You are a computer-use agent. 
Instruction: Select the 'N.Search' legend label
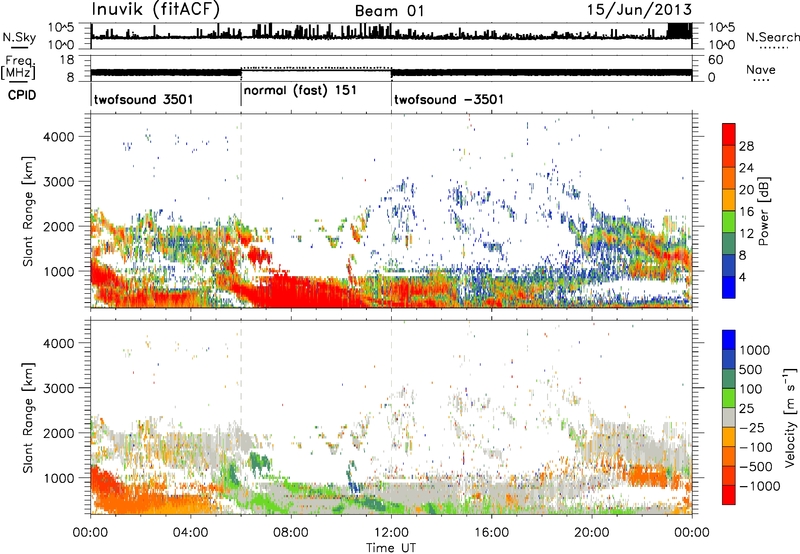[772, 37]
